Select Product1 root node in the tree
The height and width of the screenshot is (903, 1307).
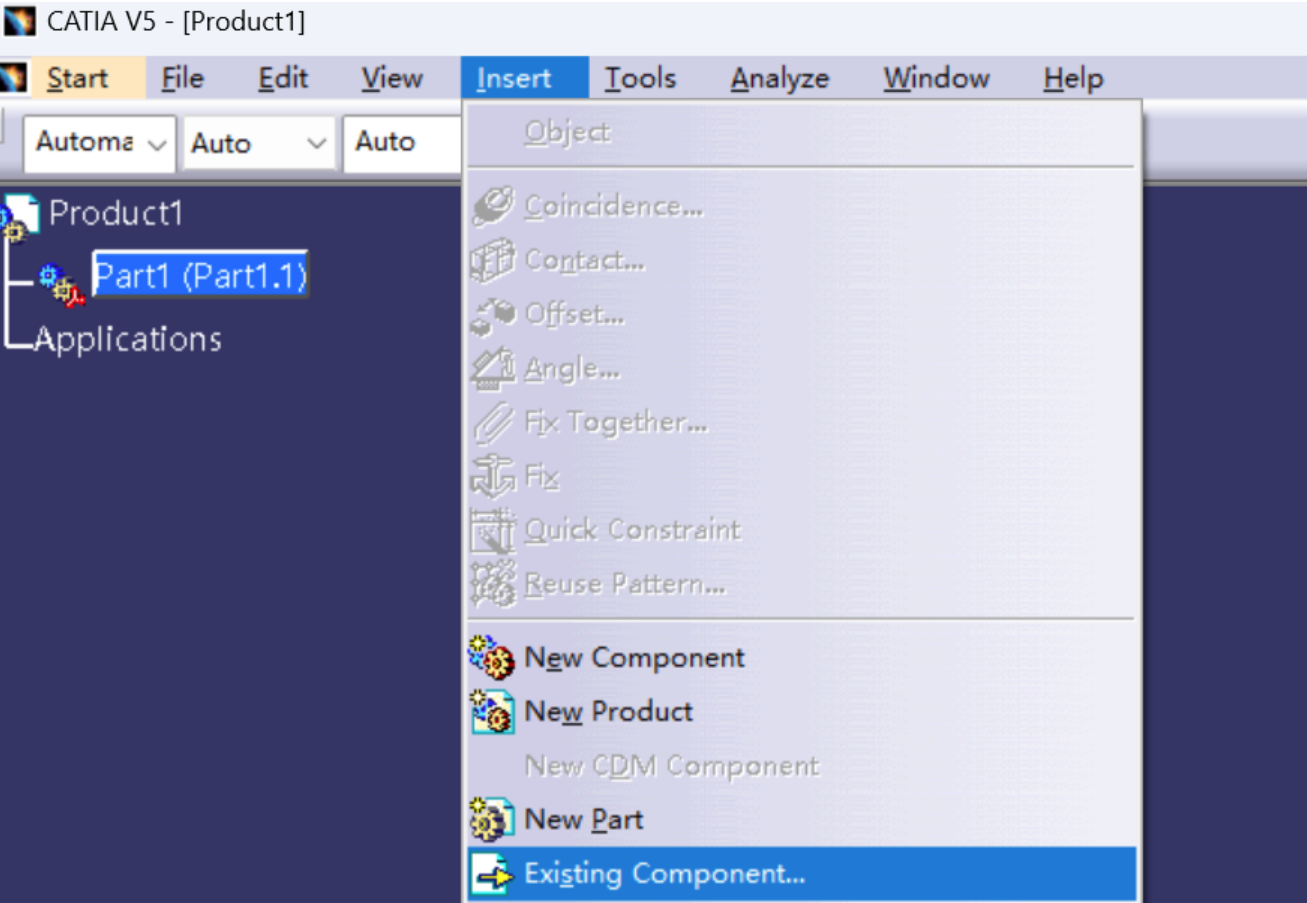pyautogui.click(x=116, y=213)
